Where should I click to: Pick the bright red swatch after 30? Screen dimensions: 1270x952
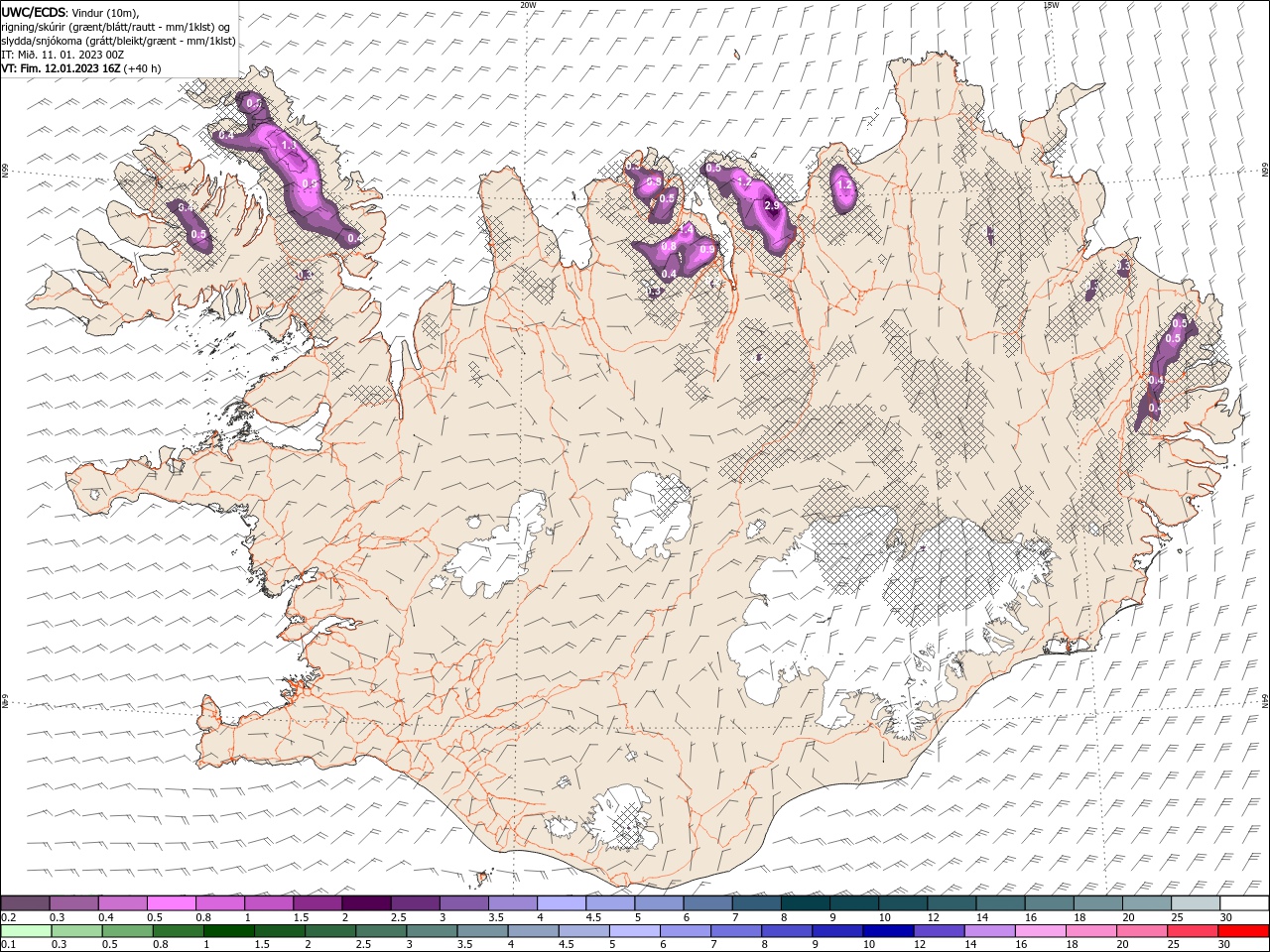[1243, 931]
